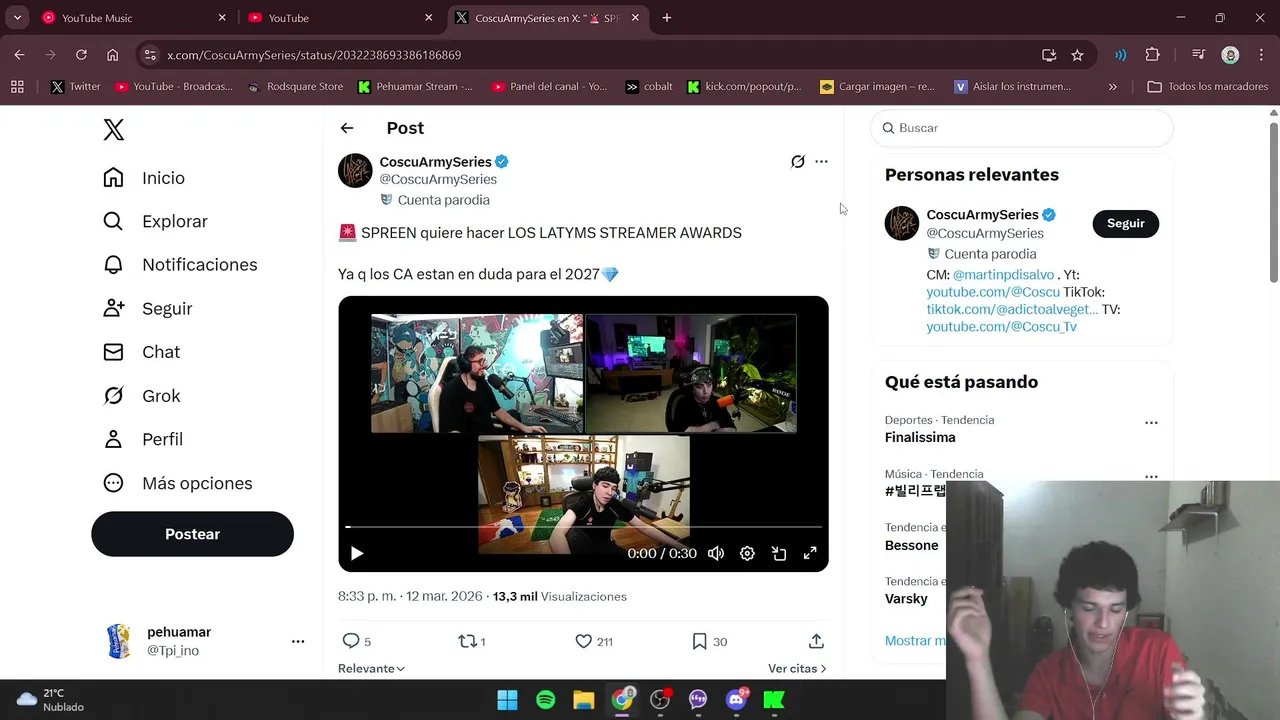Expand the hidden bookmarks chevron

1112,87
